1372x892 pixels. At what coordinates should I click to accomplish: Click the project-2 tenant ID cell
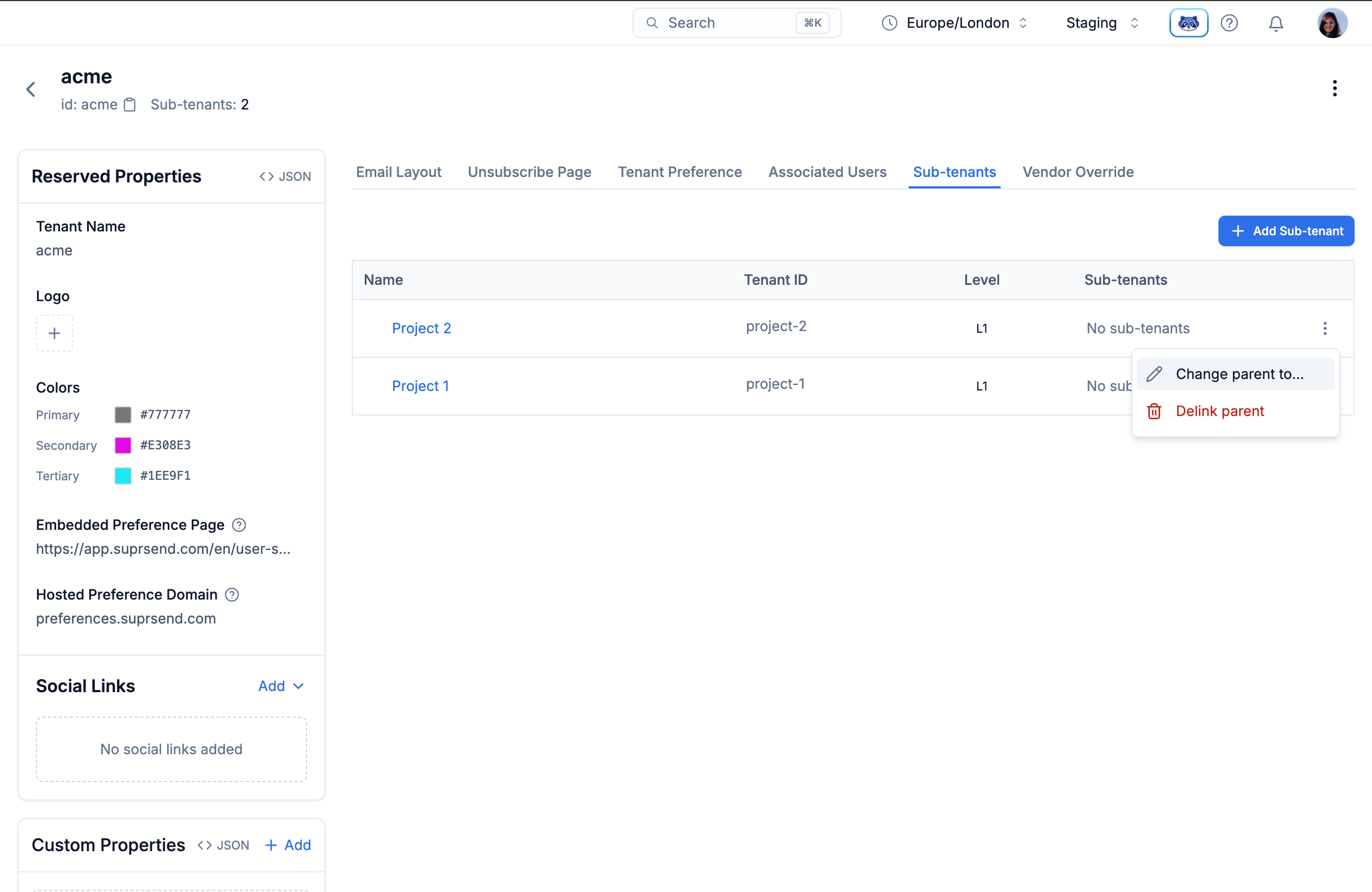tap(776, 326)
